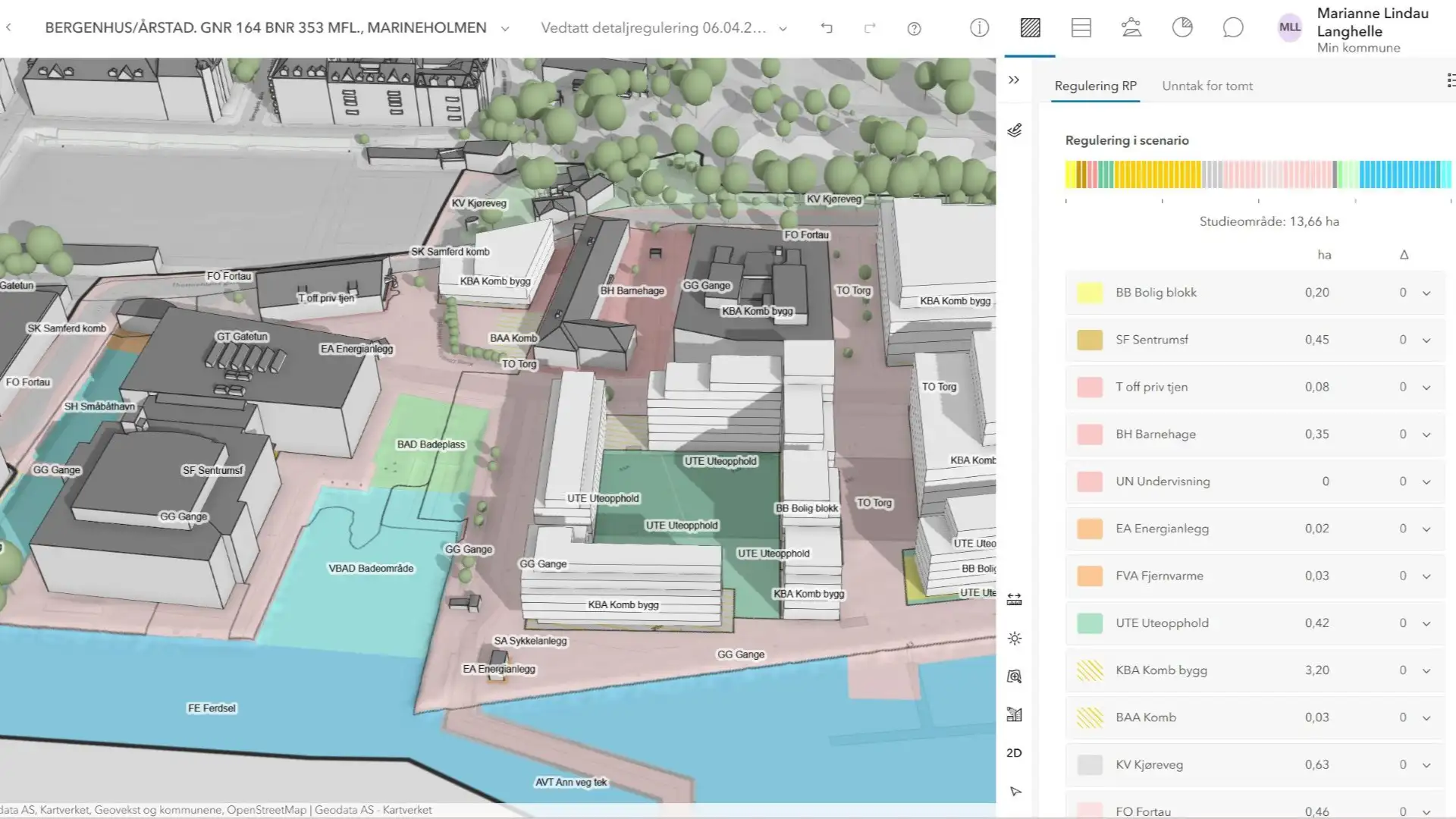The image size is (1456, 819).
Task: Collapse the side panel with double chevron
Action: 1014,80
